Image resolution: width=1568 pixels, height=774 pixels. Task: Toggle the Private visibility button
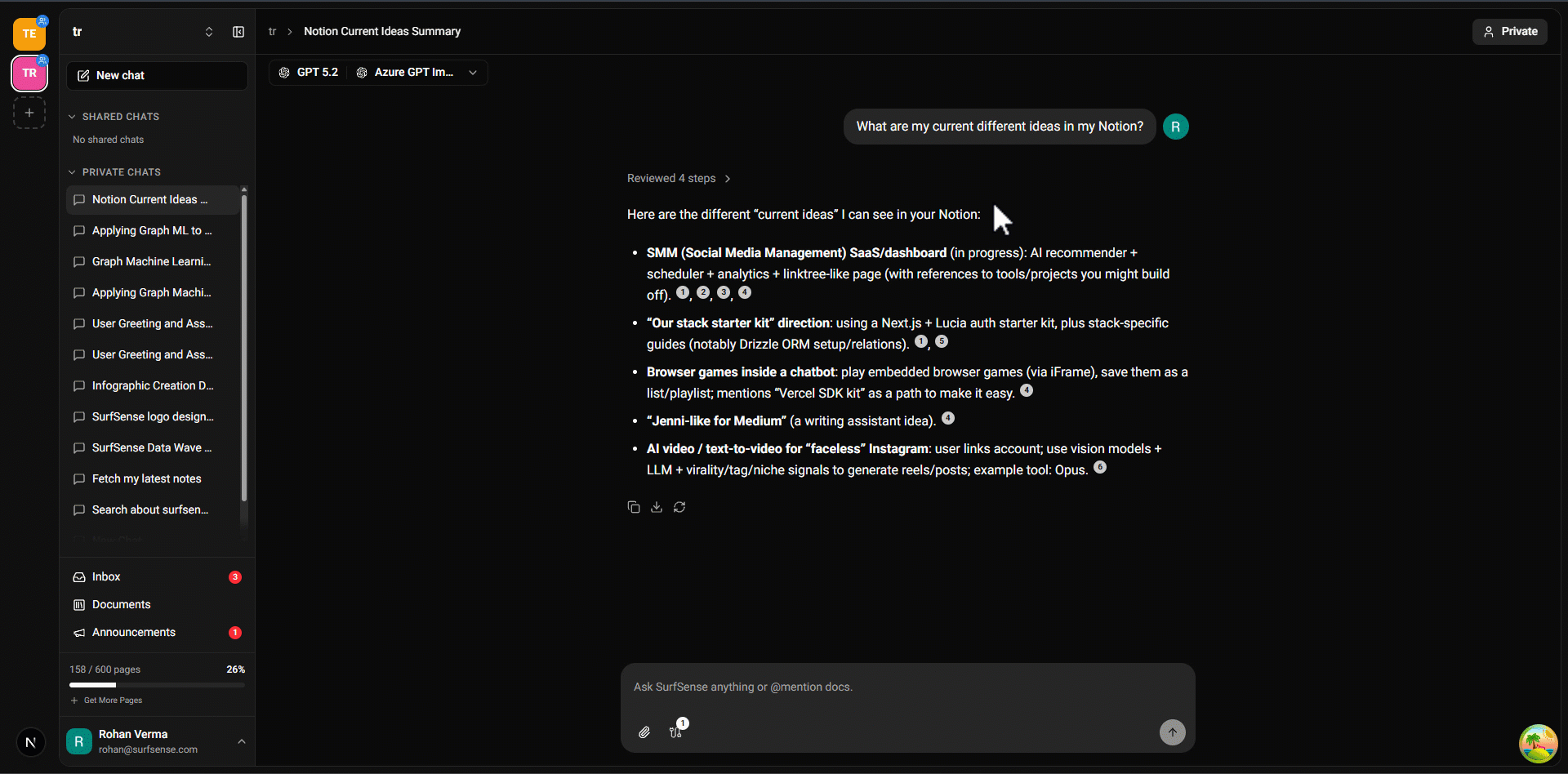1509,32
